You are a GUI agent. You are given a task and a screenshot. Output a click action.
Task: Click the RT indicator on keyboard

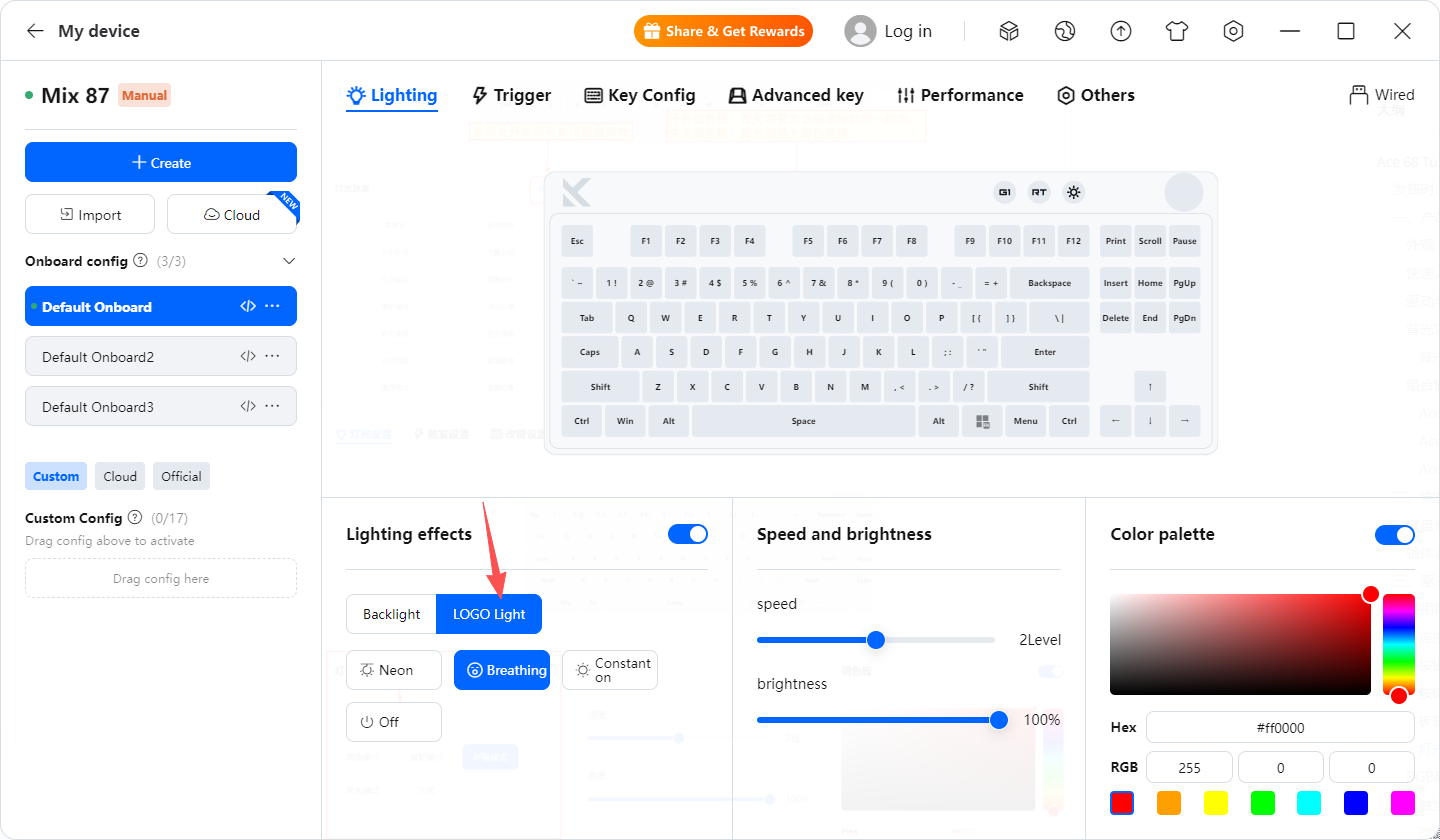click(x=1039, y=192)
